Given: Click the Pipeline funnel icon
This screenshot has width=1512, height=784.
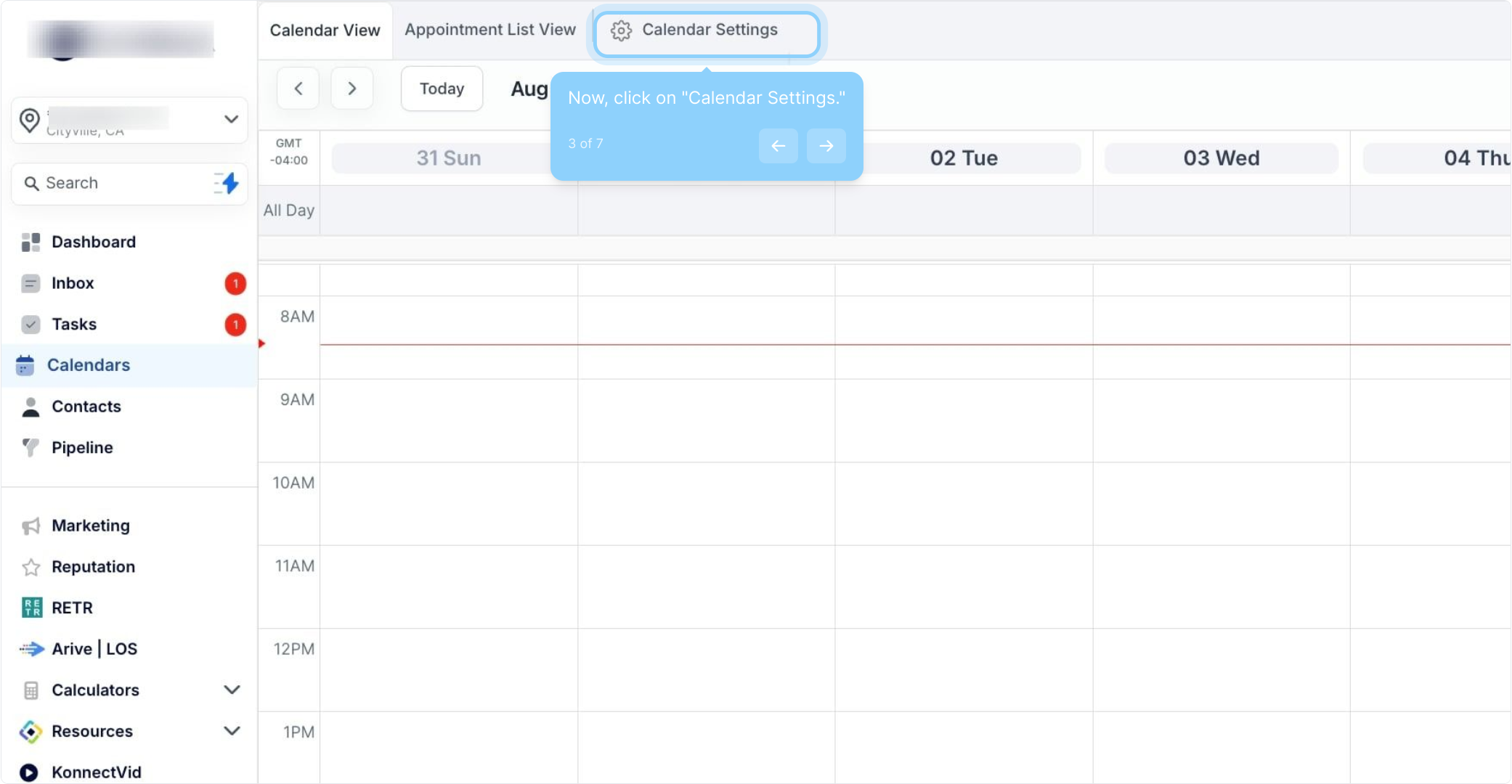Looking at the screenshot, I should tap(31, 448).
